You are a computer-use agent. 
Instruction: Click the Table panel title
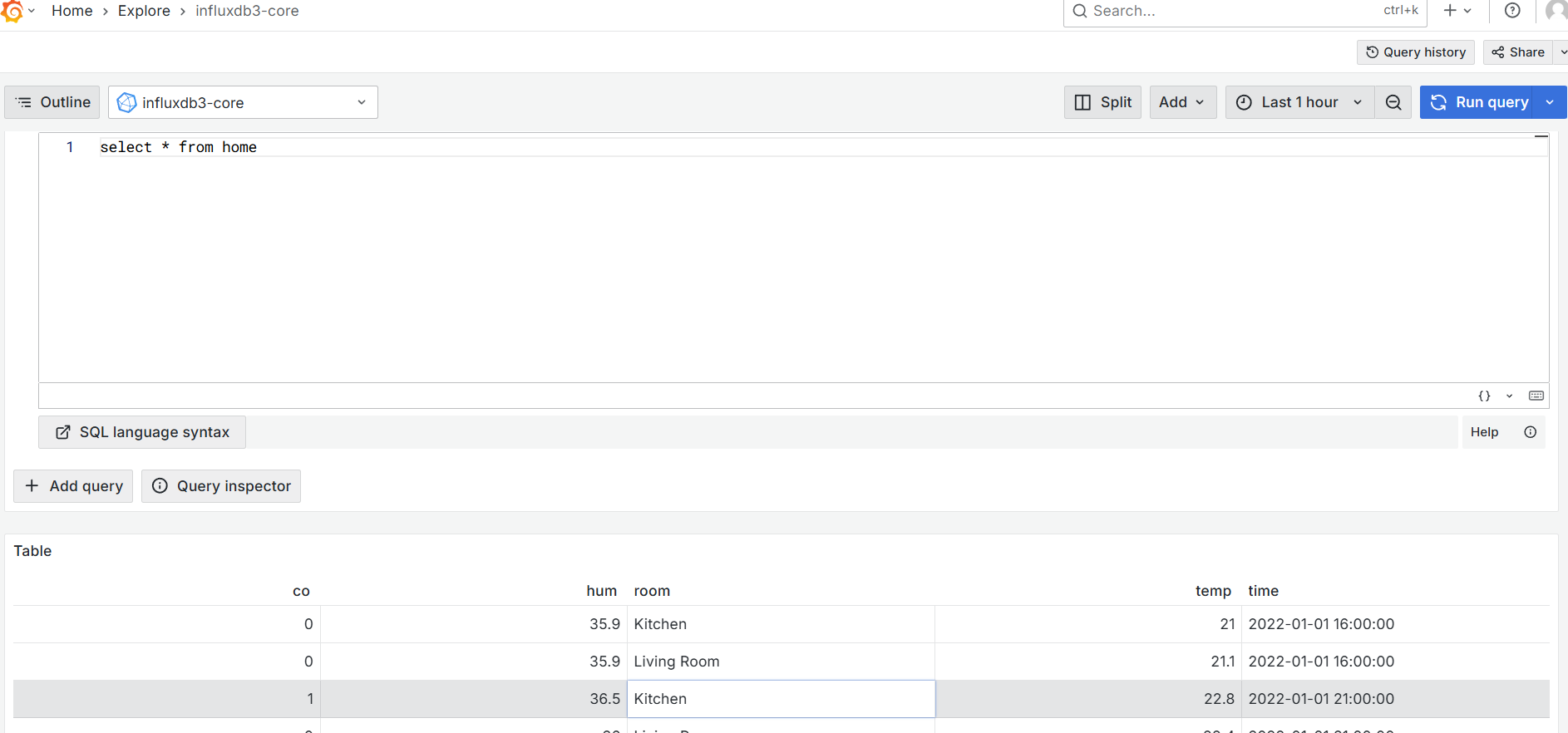coord(32,551)
